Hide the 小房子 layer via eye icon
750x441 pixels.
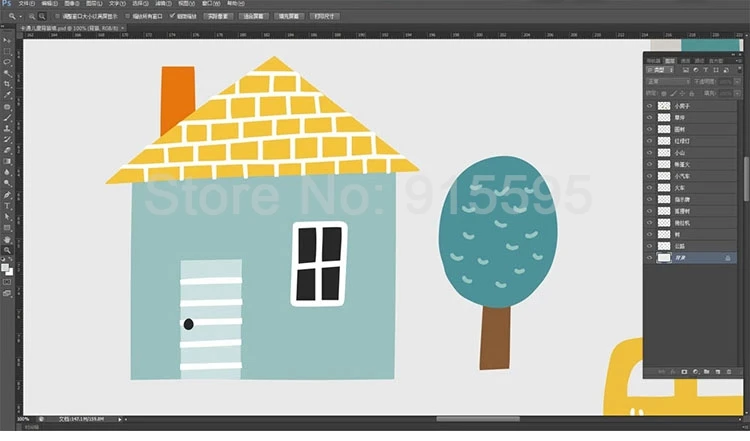click(x=650, y=105)
